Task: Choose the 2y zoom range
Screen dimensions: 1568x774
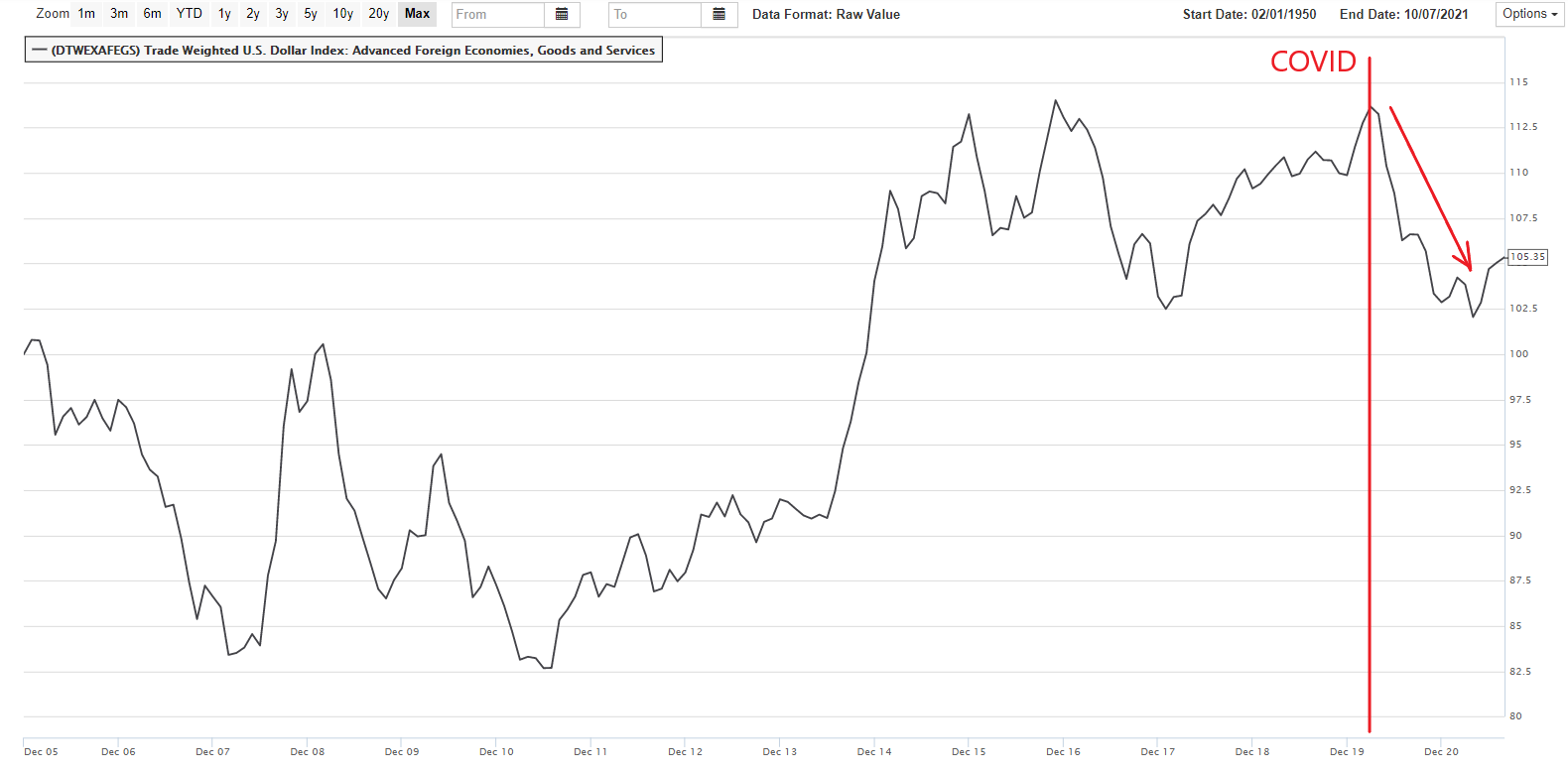Action: (x=253, y=14)
